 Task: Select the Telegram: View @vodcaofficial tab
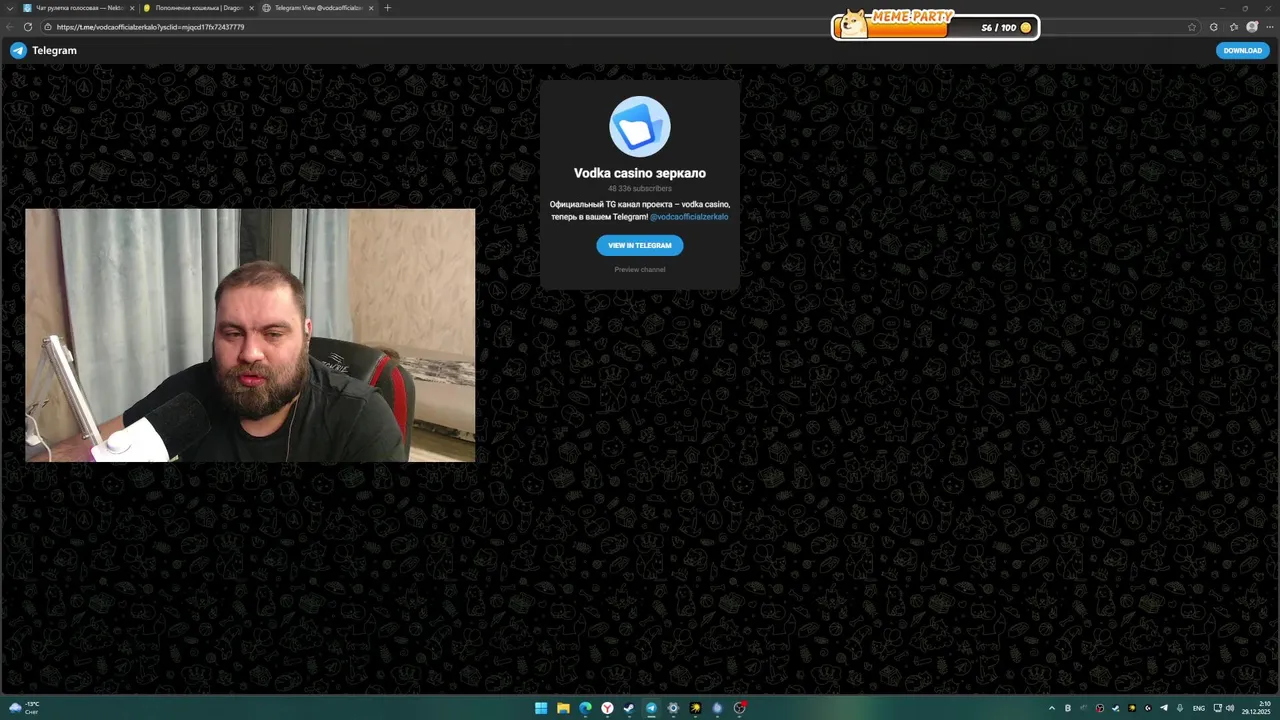pos(317,8)
